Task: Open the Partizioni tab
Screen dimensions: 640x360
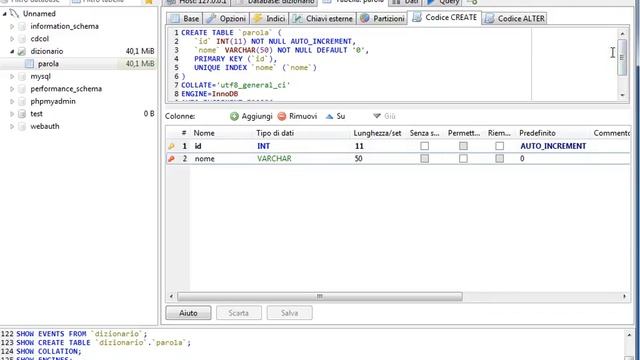Action: click(382, 18)
